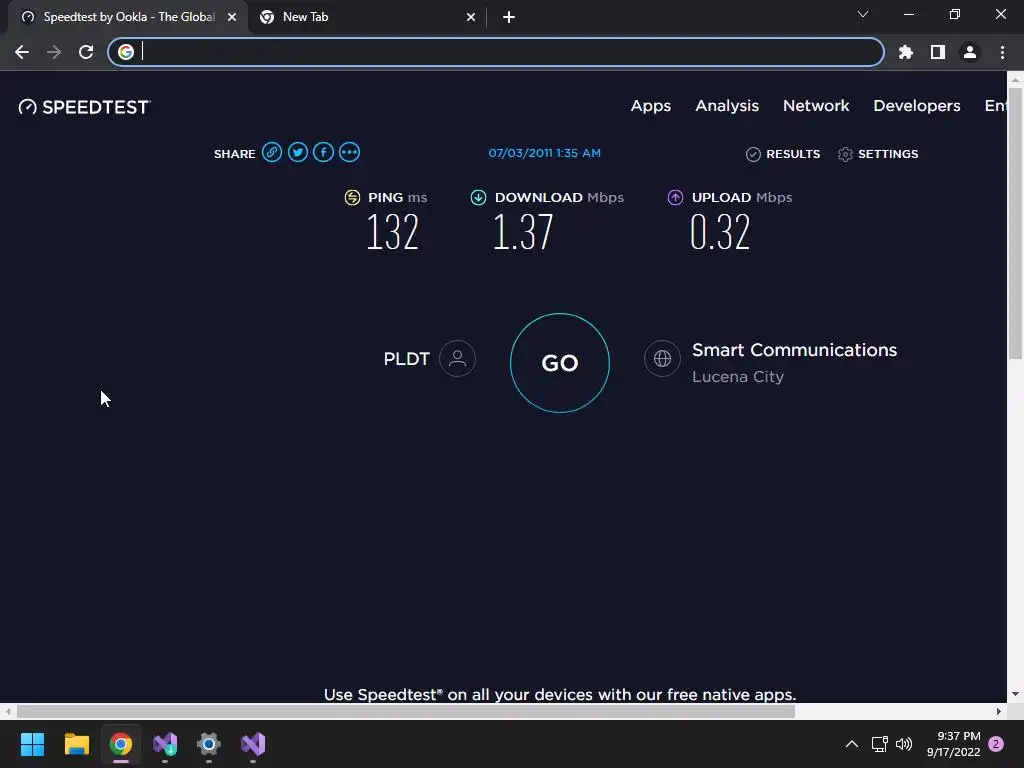
Task: Click ping value 132
Action: [x=392, y=232]
